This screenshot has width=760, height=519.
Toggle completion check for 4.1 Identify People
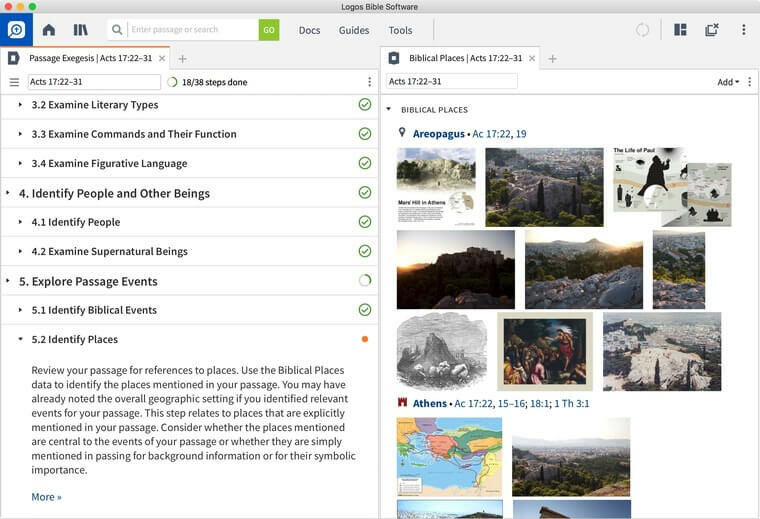coord(364,221)
